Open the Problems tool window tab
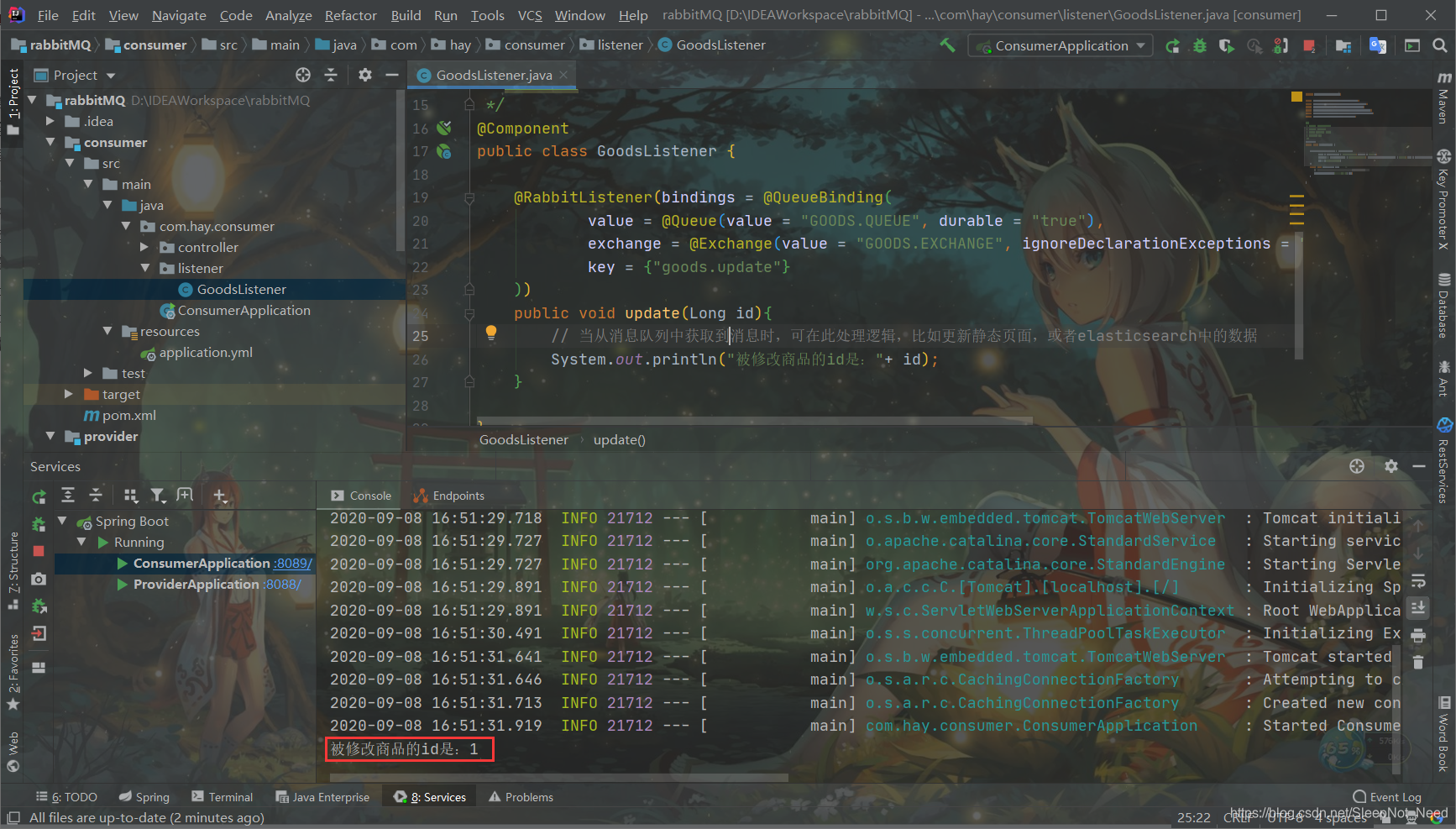Screen dimensions: 1456x829 [x=521, y=797]
